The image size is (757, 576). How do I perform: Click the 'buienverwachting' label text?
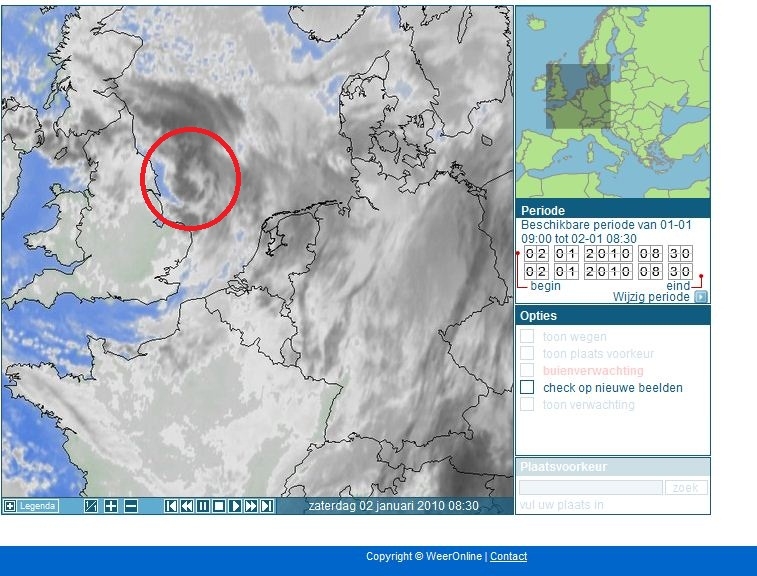click(x=593, y=371)
